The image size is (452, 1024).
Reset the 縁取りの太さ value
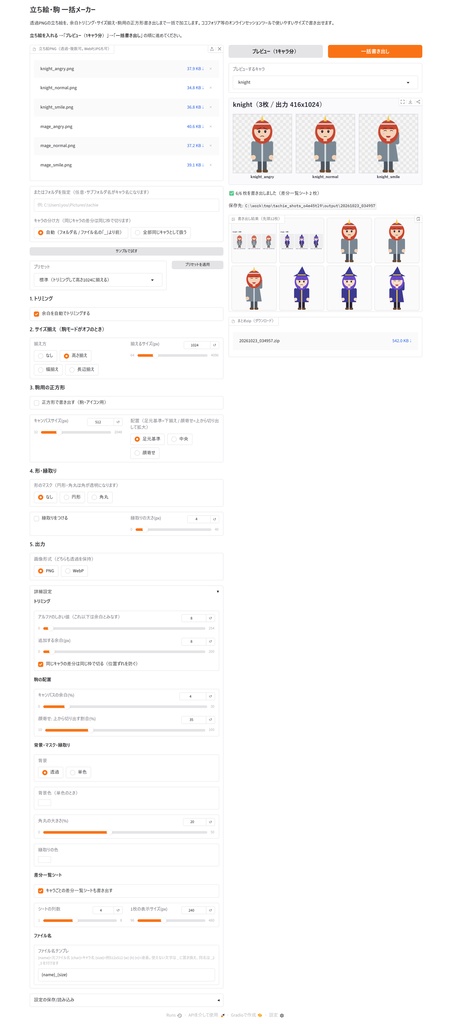(x=216, y=519)
